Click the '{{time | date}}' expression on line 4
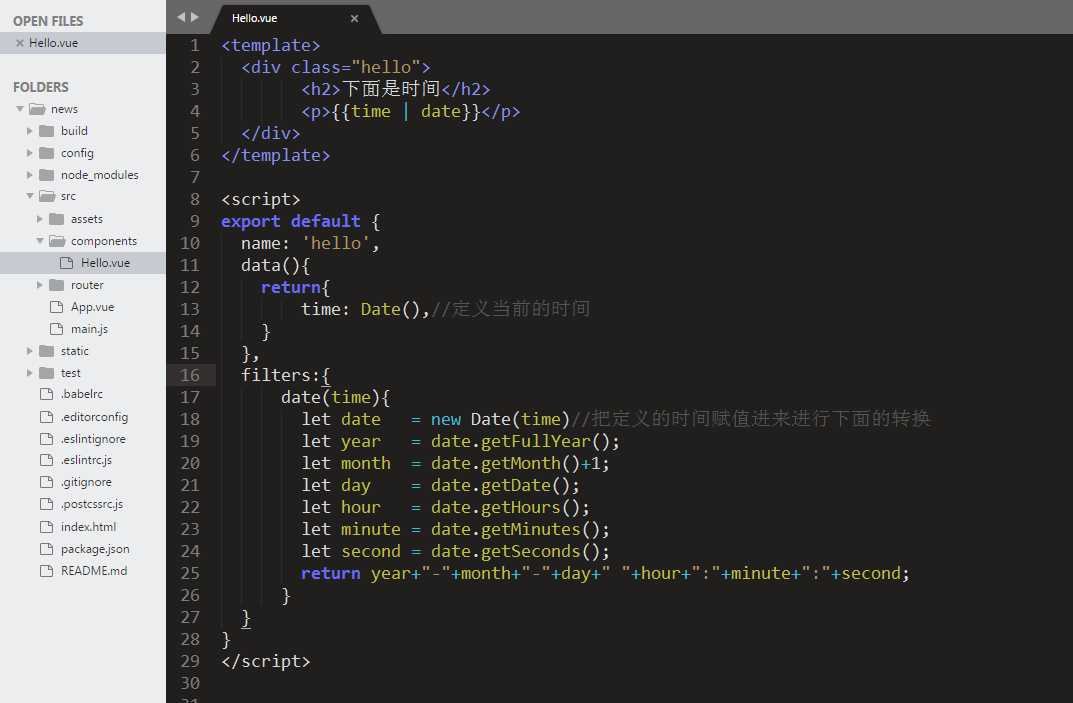 (x=406, y=112)
